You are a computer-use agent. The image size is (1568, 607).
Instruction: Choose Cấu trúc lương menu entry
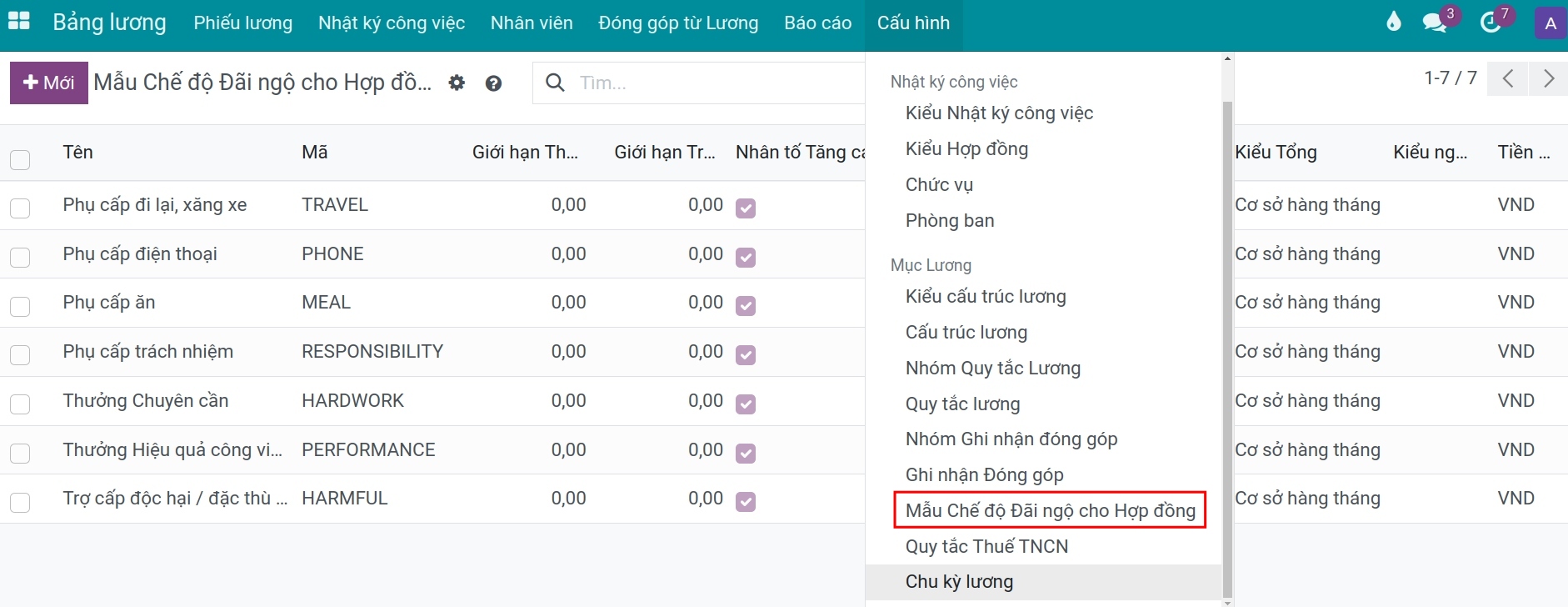coord(966,332)
